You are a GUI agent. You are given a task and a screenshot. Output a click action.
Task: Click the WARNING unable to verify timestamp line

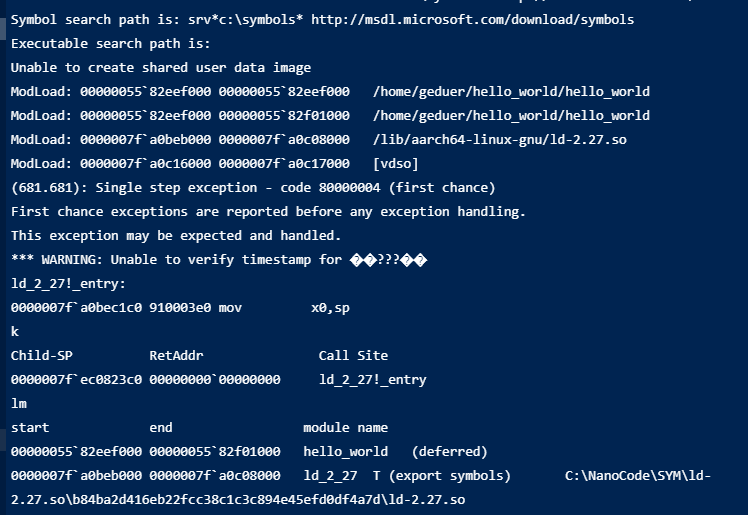[219, 260]
